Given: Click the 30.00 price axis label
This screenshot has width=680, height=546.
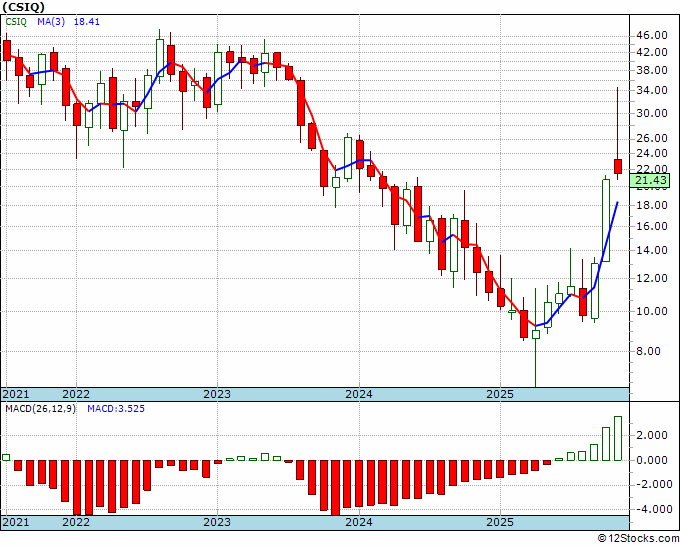Looking at the screenshot, I should [652, 113].
